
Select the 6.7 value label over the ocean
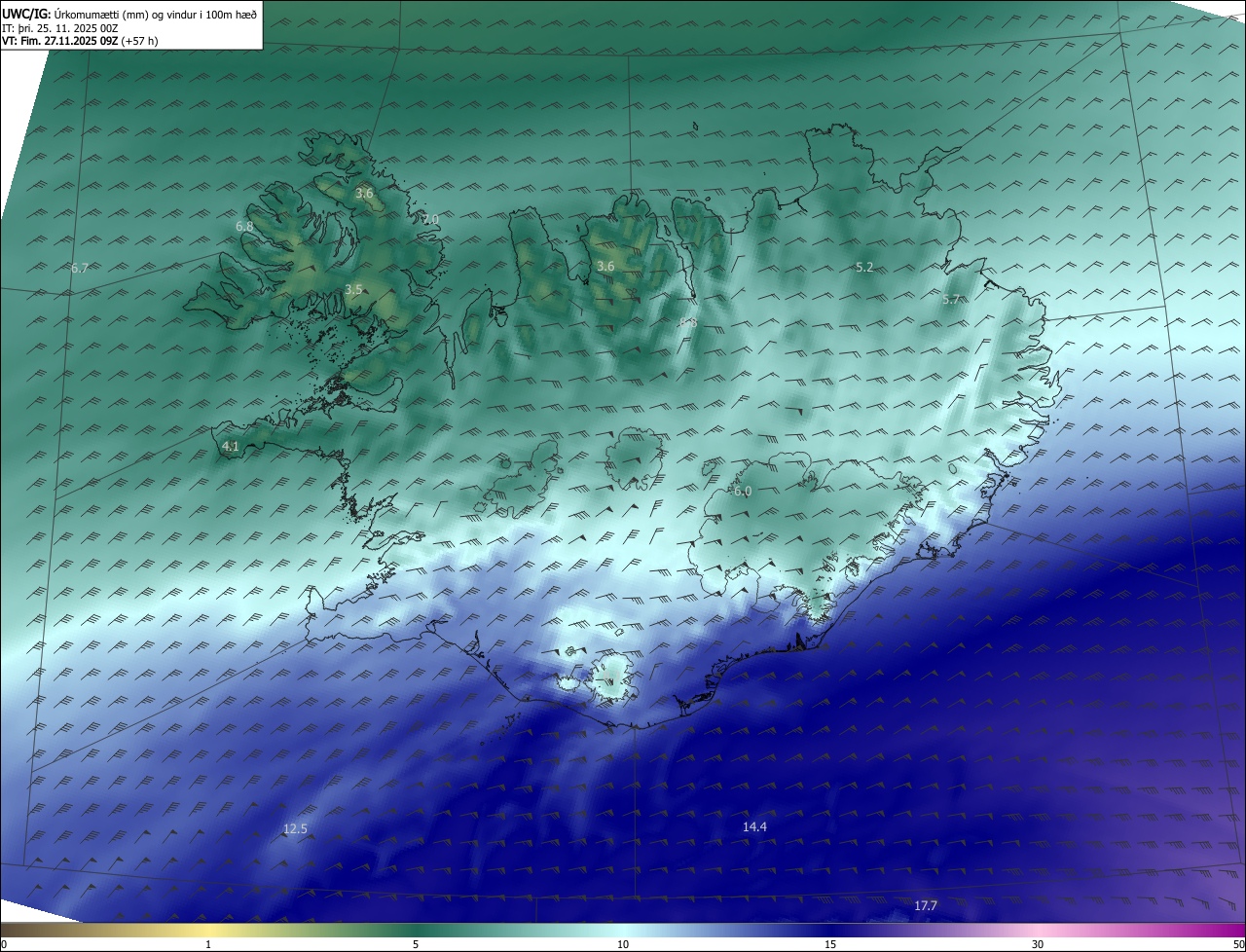pyautogui.click(x=80, y=268)
